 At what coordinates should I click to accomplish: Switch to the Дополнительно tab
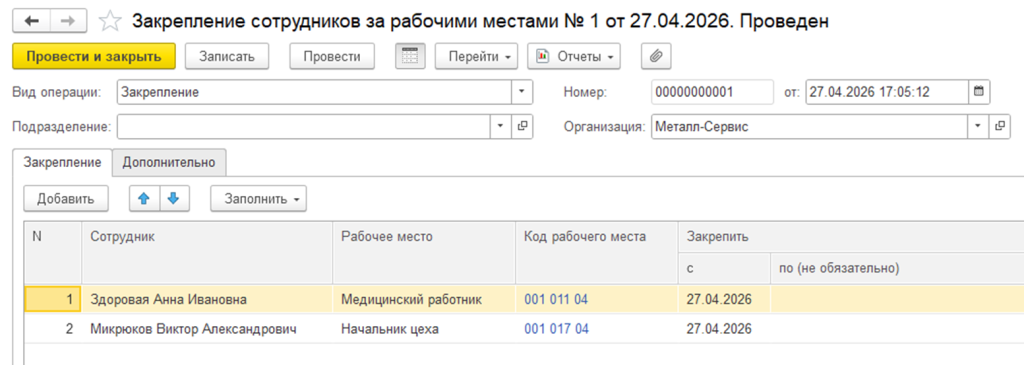169,163
